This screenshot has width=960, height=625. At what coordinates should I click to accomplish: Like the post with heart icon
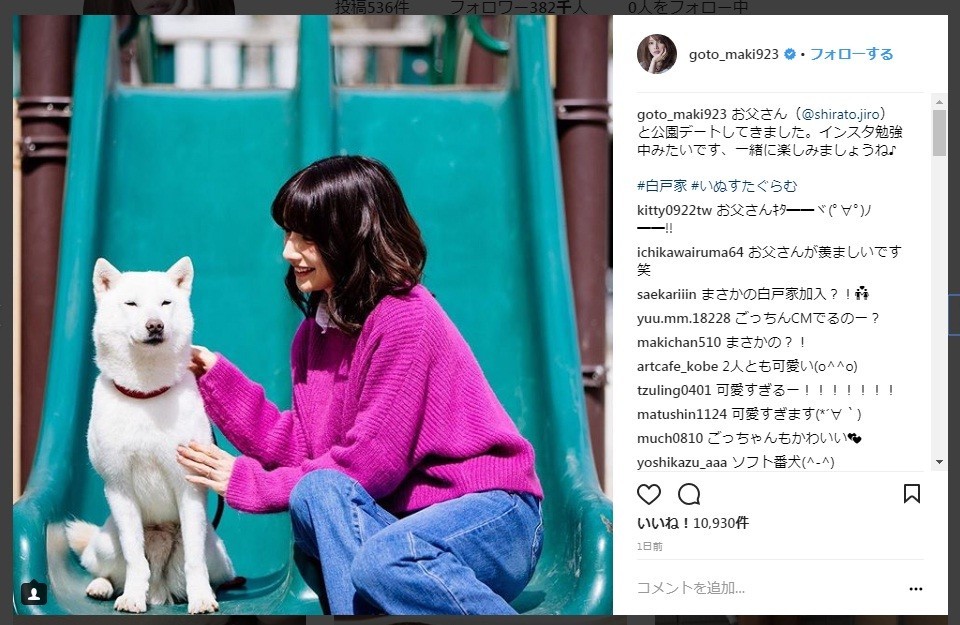649,494
